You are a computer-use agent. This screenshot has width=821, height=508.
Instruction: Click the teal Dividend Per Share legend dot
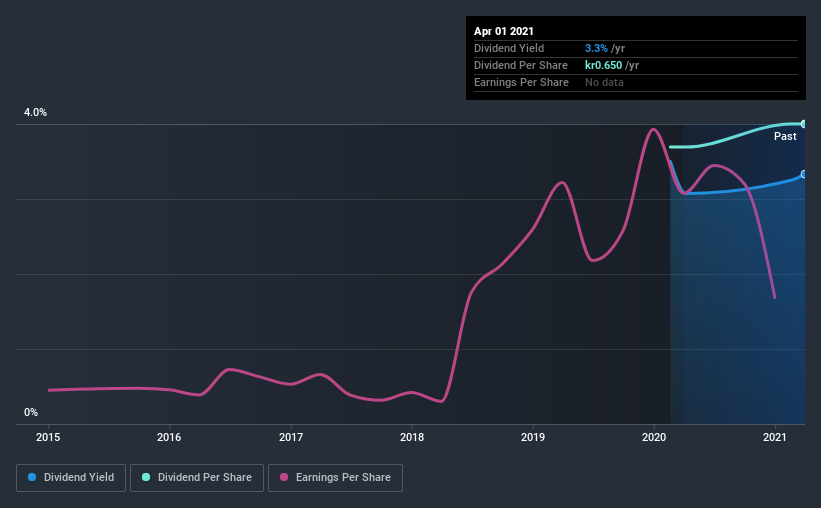click(x=146, y=477)
